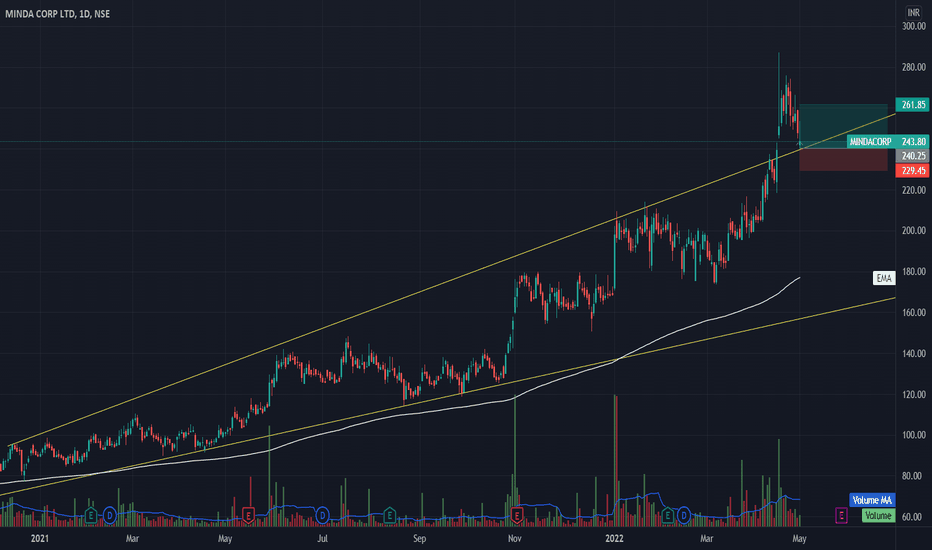Screen dimensions: 932x550
Task: Click the 160.00 price axis value
Action: [x=914, y=312]
